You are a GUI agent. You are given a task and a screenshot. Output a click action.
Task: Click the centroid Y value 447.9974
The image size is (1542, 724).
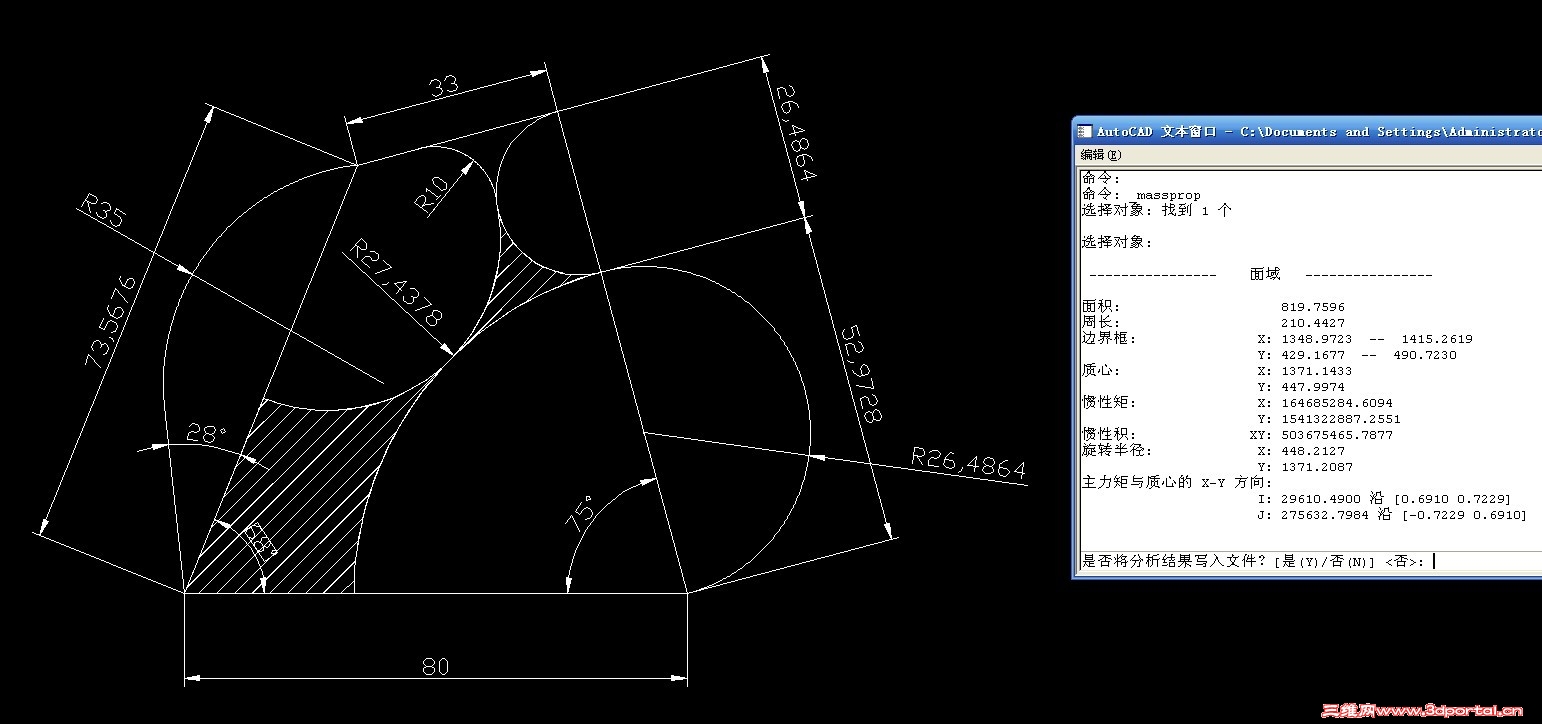pyautogui.click(x=1313, y=387)
